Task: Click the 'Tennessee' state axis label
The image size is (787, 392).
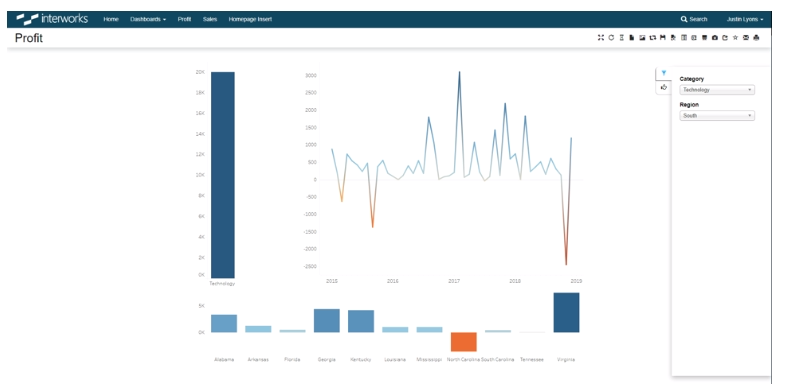Action: 532,359
